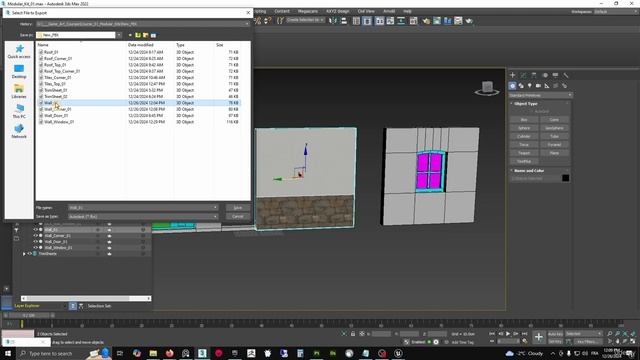
Task: Switch to the Modify panel icon
Action: coord(523,75)
